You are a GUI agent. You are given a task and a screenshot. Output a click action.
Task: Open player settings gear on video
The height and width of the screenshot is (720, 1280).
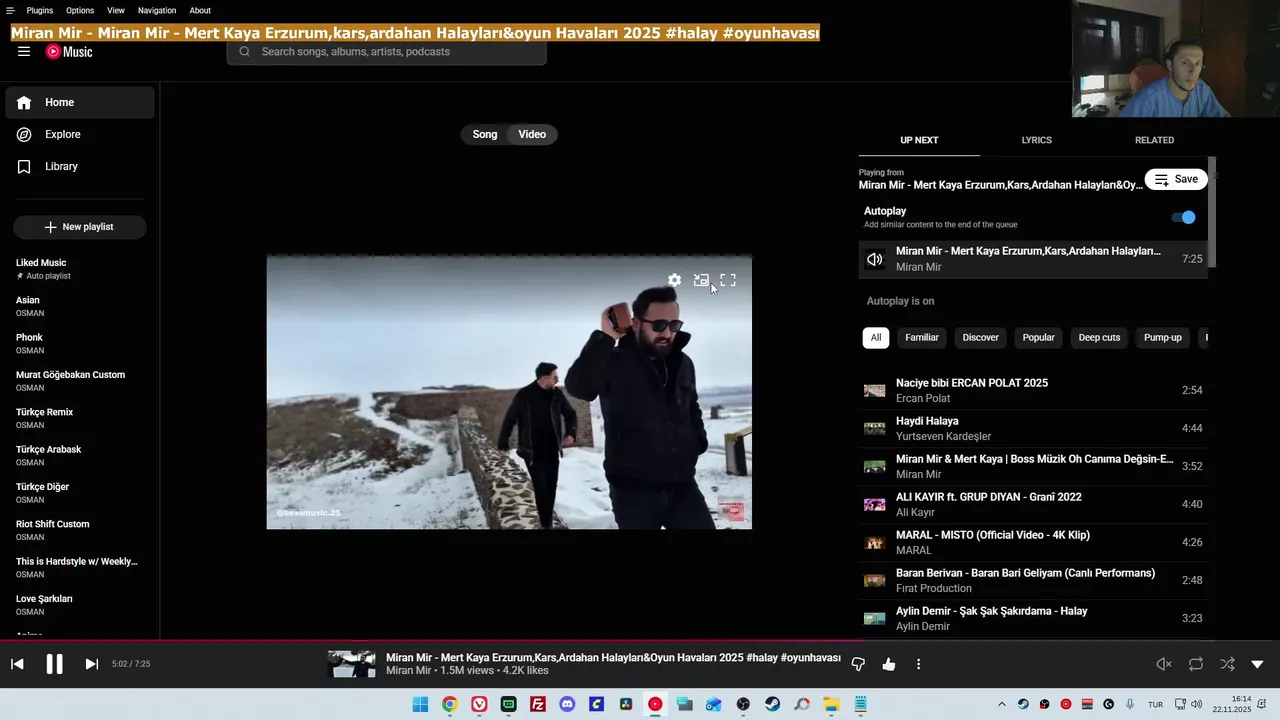[x=675, y=281]
